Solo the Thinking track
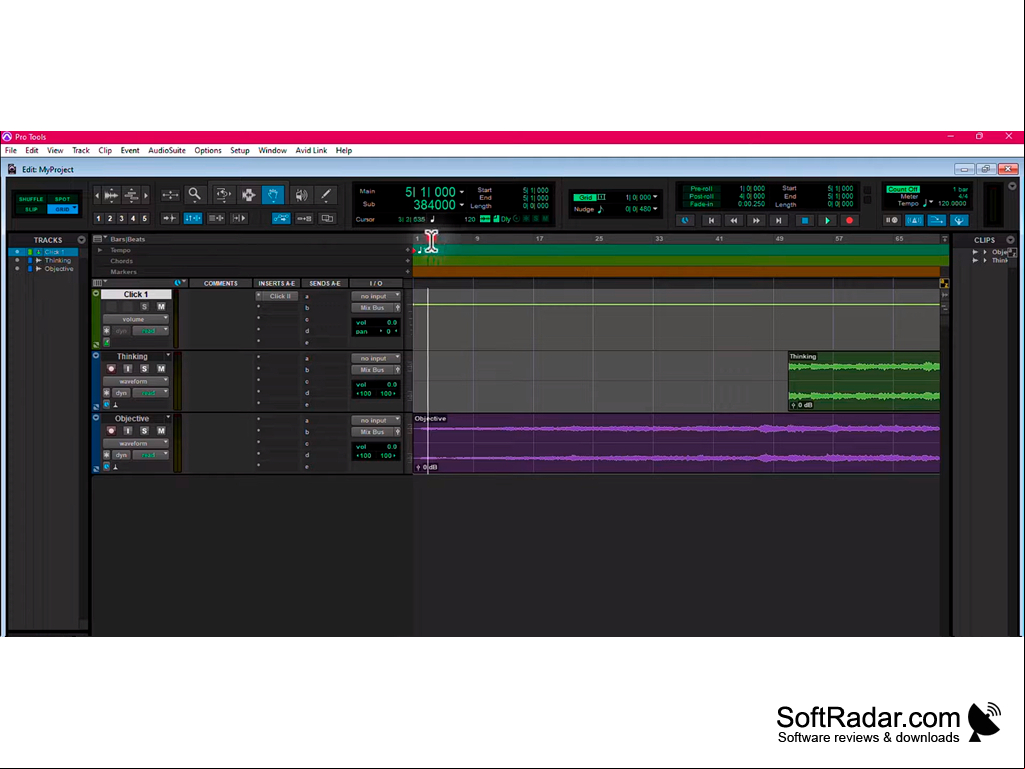Screen dimensions: 1025x769 pyautogui.click(x=144, y=369)
